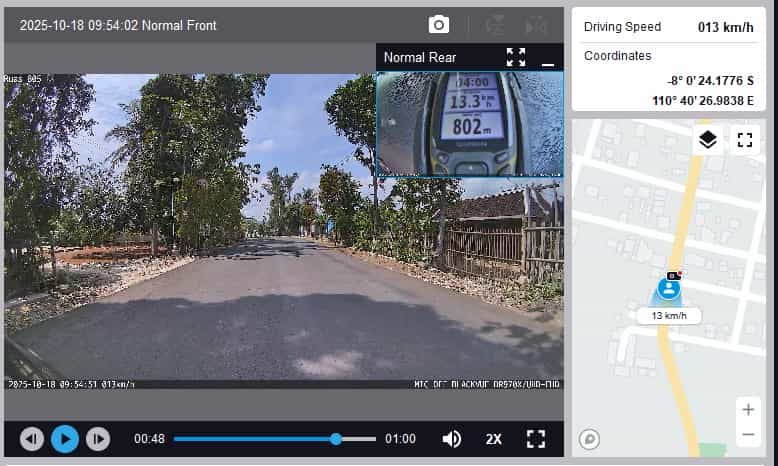This screenshot has height=466, width=778.
Task: Click the greyed-out vertical flip icon
Action: (x=495, y=25)
